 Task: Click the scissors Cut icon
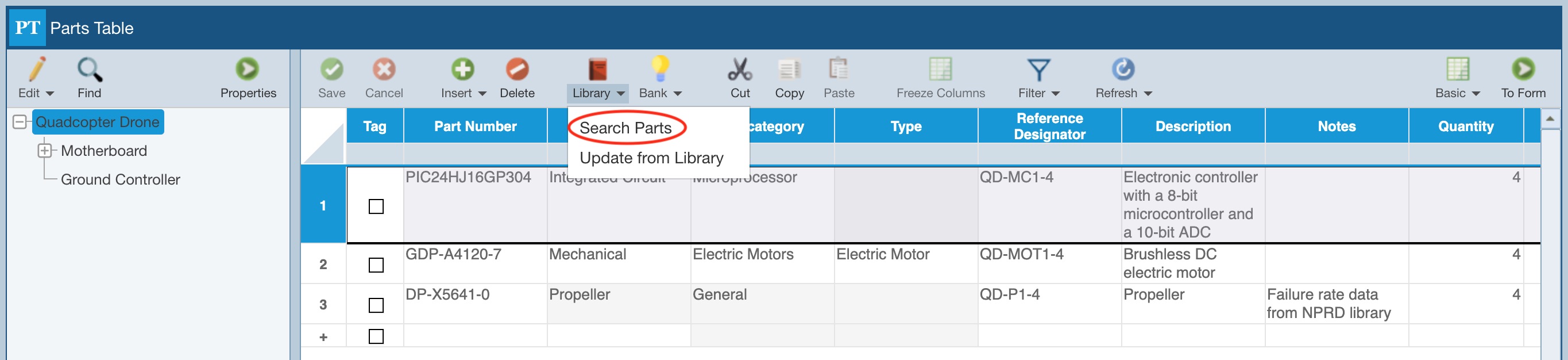740,70
